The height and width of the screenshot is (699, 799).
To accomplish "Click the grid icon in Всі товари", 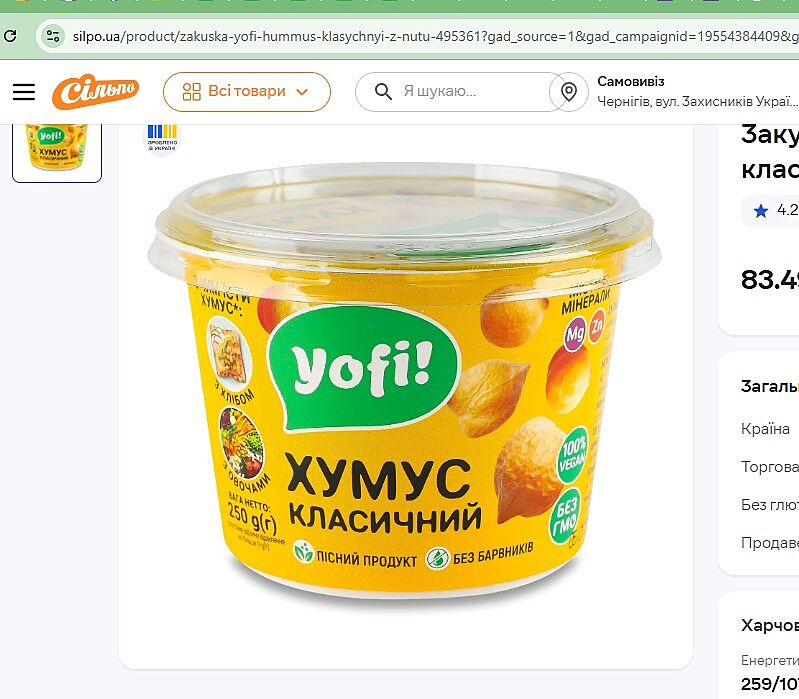I will click(192, 92).
